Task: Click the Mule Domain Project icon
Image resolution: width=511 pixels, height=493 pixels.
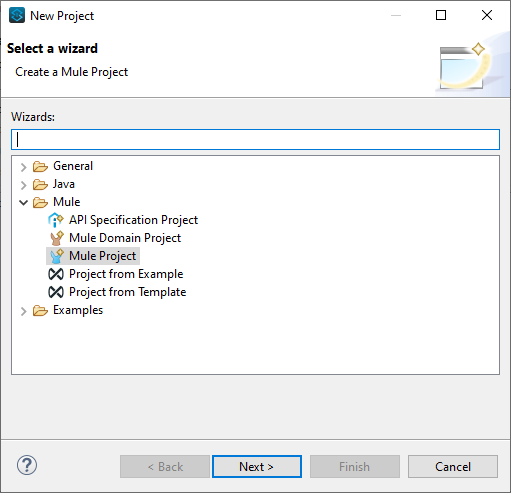Action: (56, 238)
